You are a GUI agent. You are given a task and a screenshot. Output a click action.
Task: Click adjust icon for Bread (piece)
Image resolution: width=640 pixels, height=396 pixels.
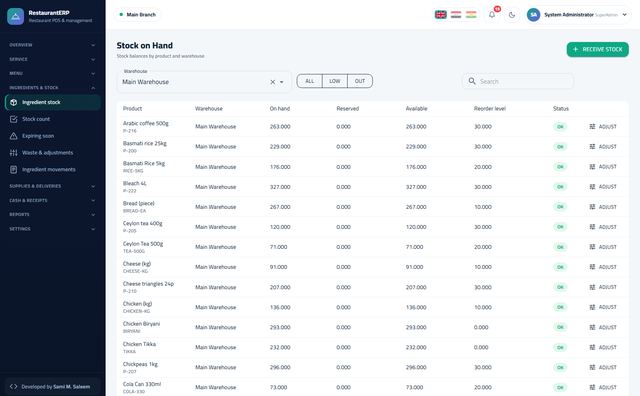tap(592, 207)
